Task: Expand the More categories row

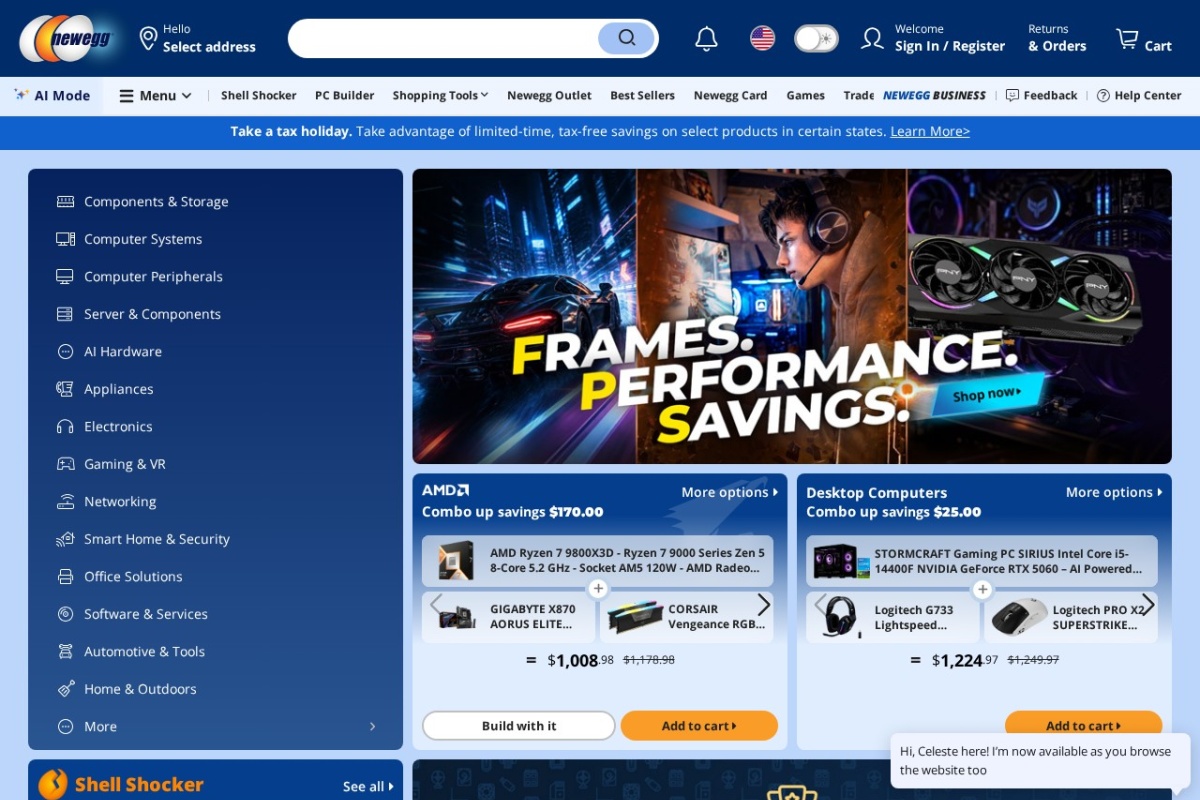Action: point(216,727)
